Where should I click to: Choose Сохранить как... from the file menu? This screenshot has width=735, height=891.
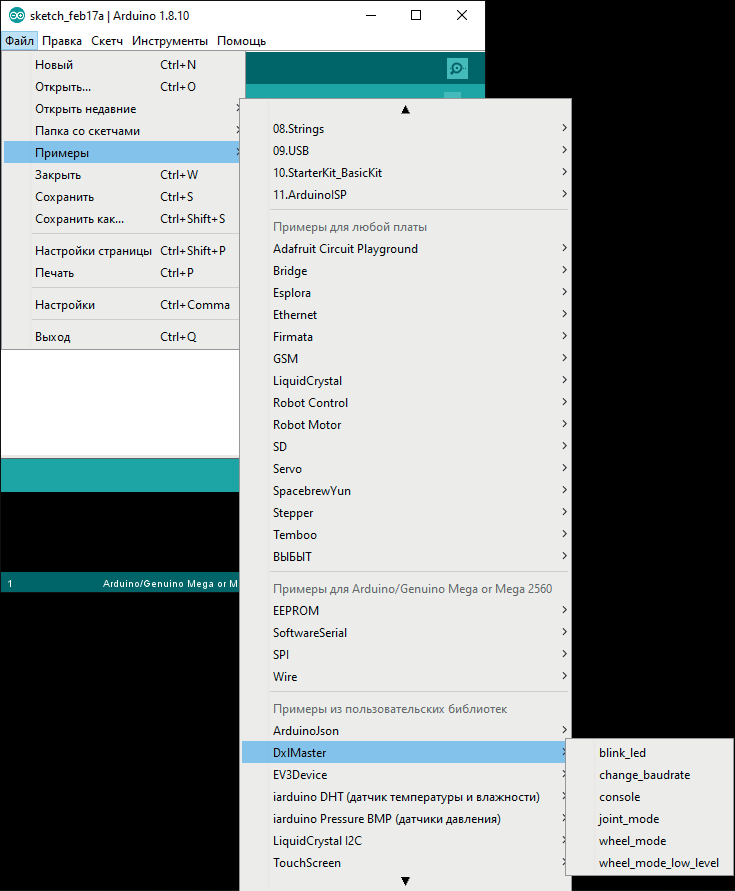coord(79,219)
